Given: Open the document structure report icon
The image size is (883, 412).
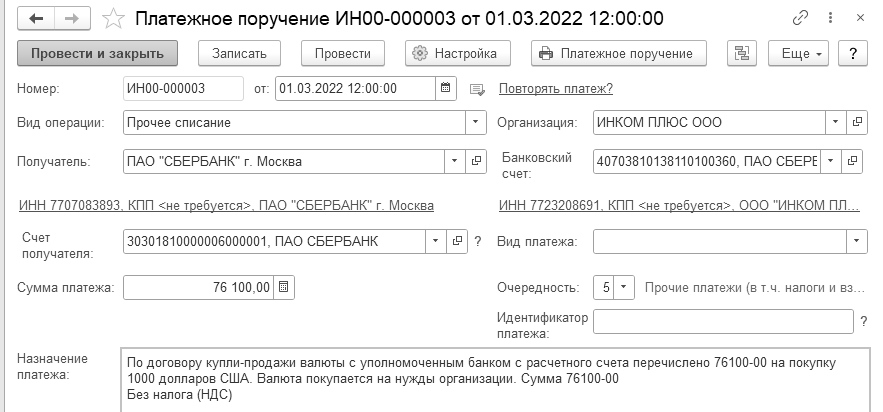Looking at the screenshot, I should tap(742, 53).
